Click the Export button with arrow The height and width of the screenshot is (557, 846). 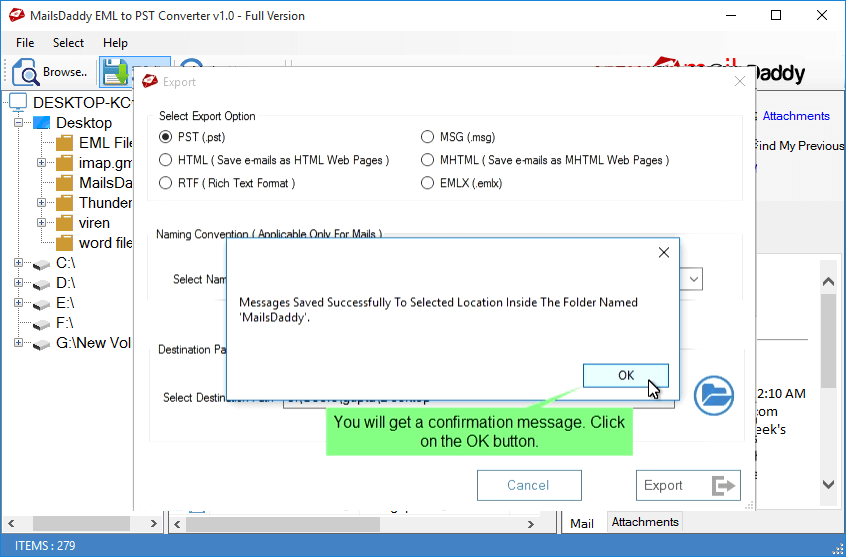[x=688, y=485]
